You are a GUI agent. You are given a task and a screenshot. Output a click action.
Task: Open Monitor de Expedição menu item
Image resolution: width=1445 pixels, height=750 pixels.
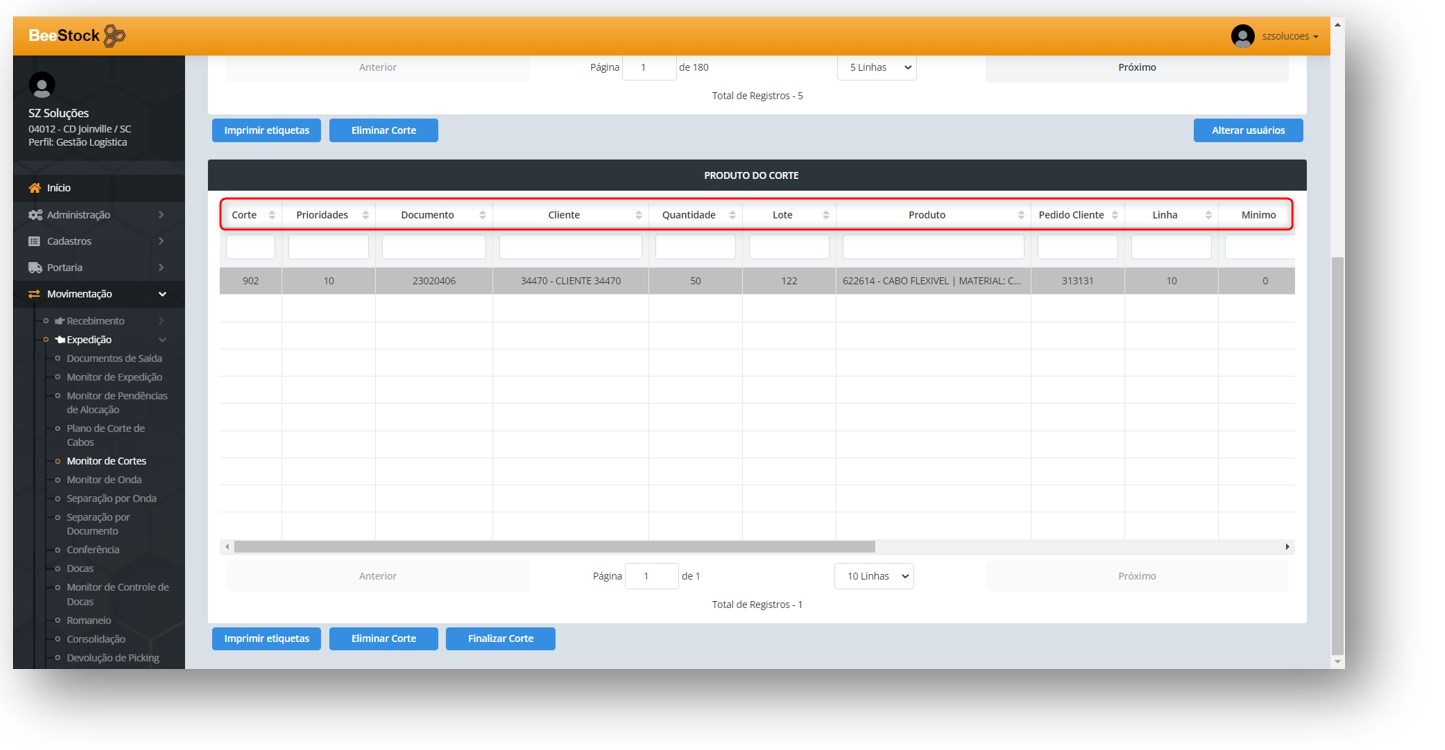coord(114,377)
